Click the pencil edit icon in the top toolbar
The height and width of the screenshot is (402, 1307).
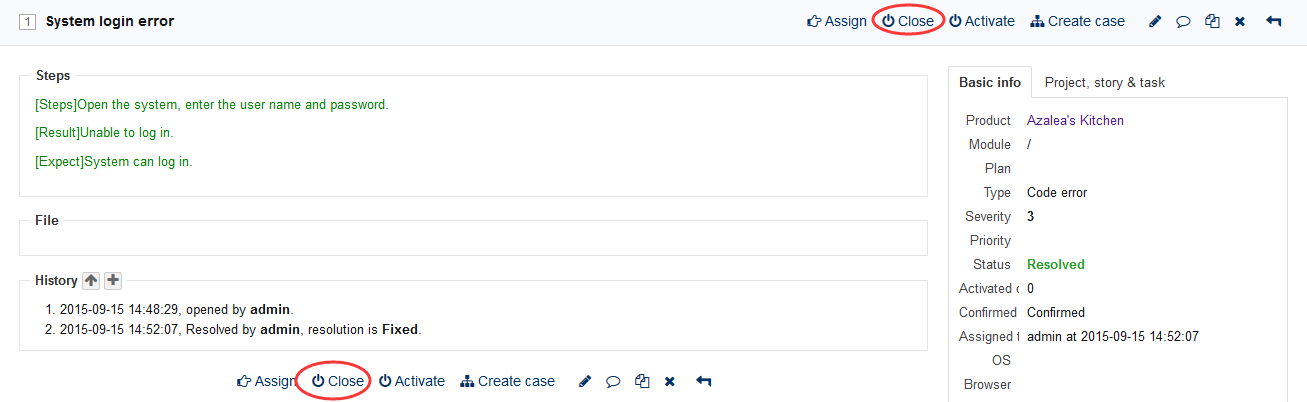pyautogui.click(x=1155, y=21)
